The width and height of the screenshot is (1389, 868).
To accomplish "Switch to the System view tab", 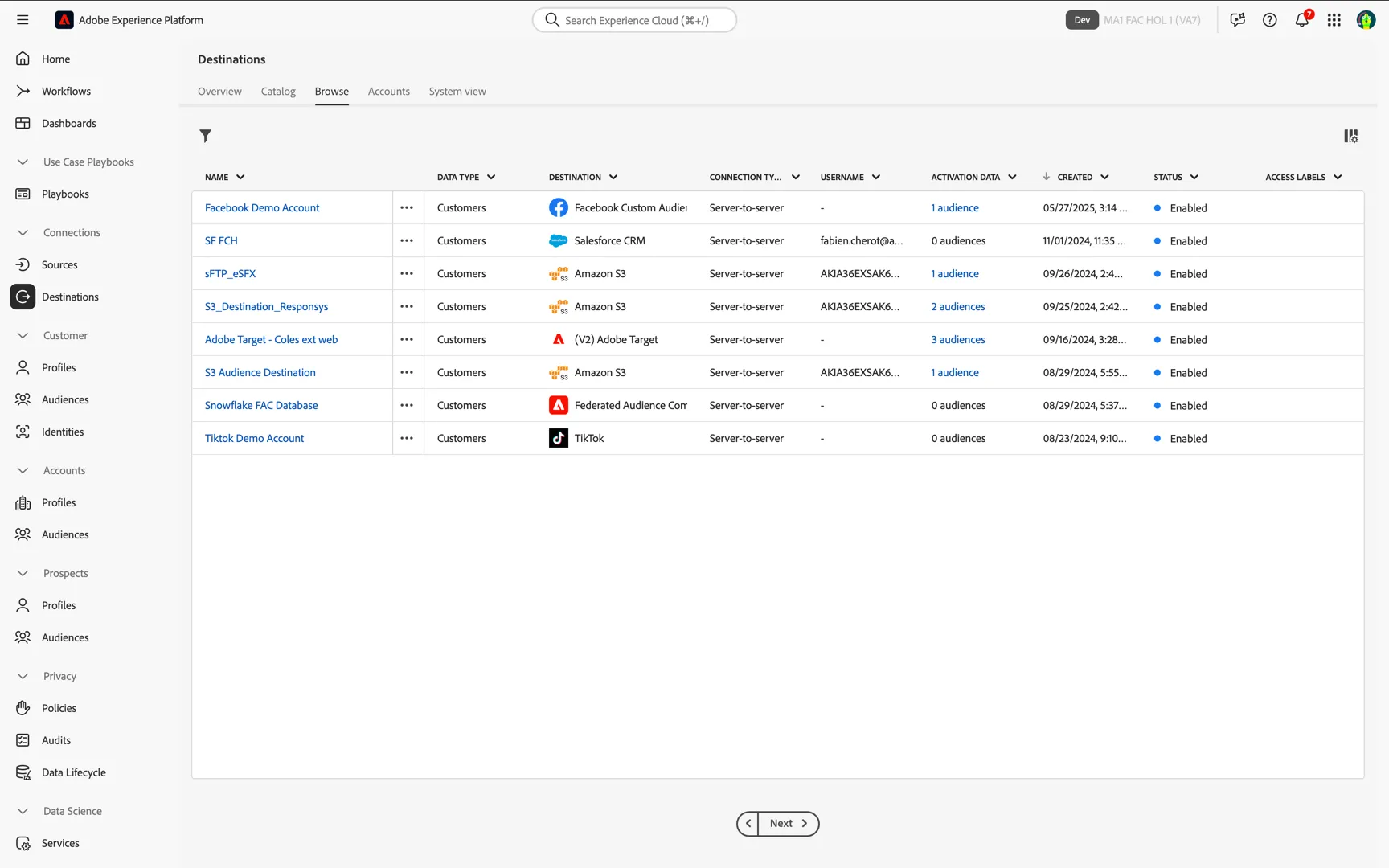I will click(x=457, y=92).
